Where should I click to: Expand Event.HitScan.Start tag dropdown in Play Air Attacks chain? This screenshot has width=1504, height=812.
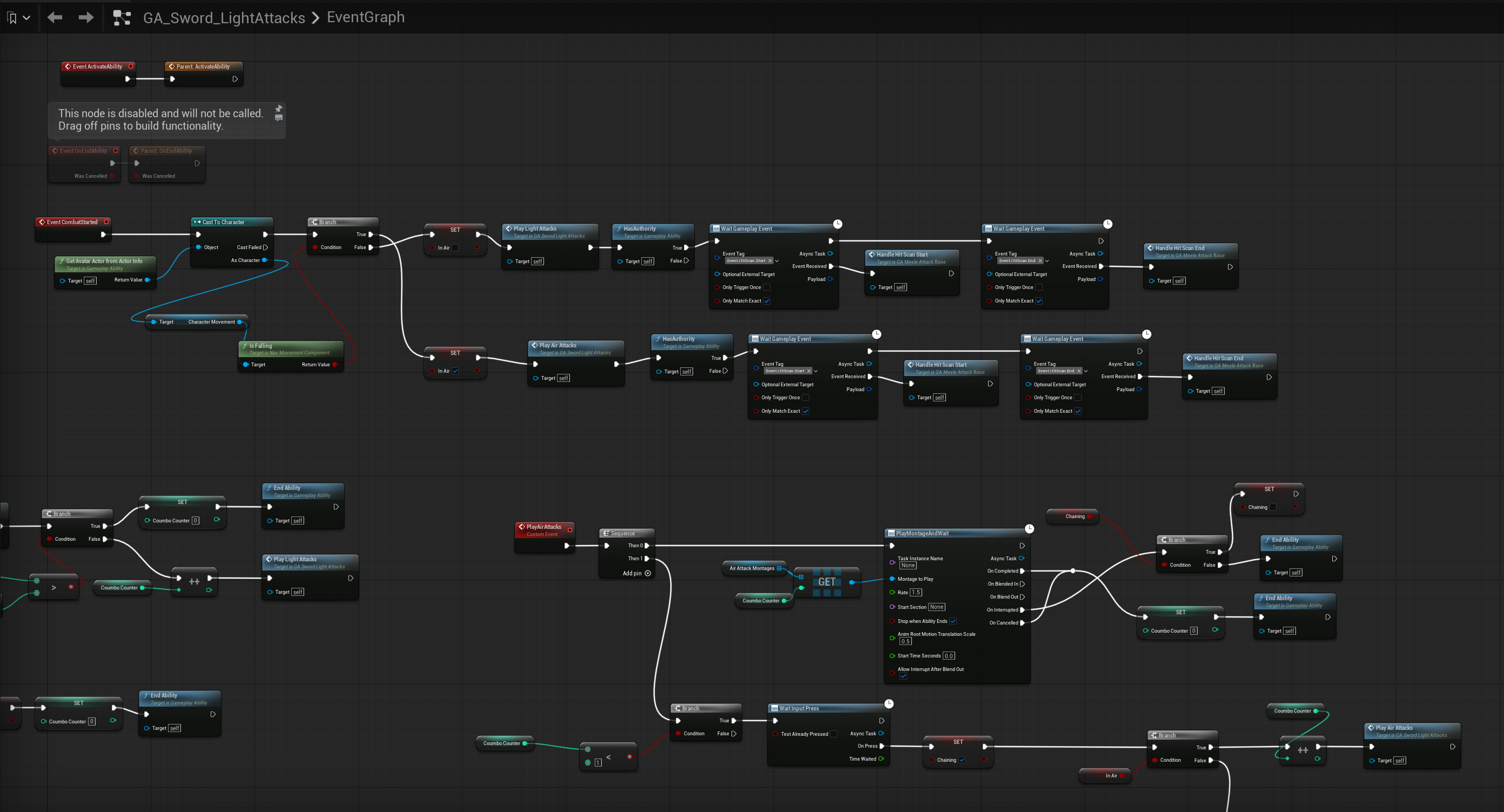tap(816, 371)
